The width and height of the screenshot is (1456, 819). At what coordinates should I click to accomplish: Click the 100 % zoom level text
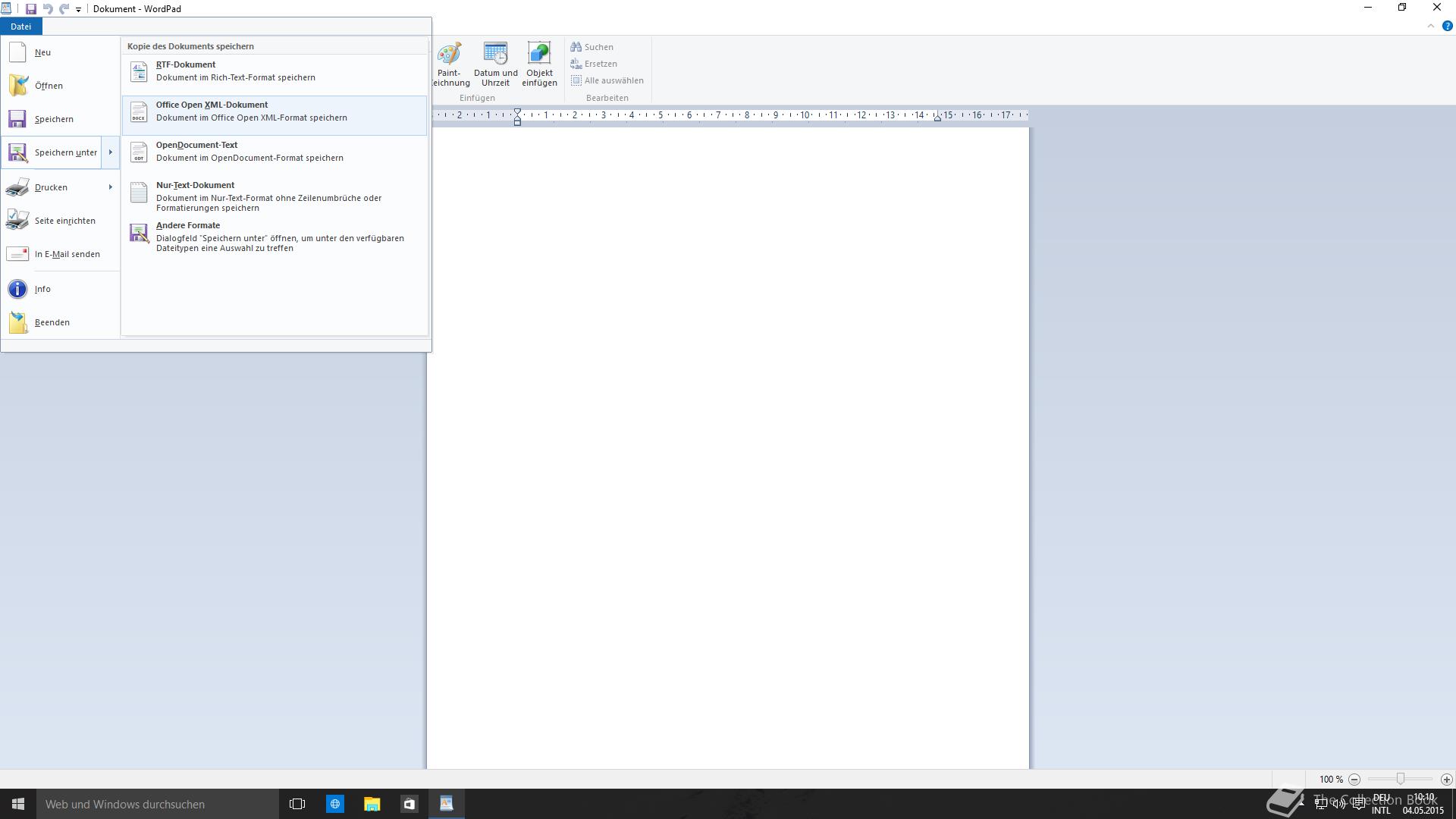point(1331,780)
